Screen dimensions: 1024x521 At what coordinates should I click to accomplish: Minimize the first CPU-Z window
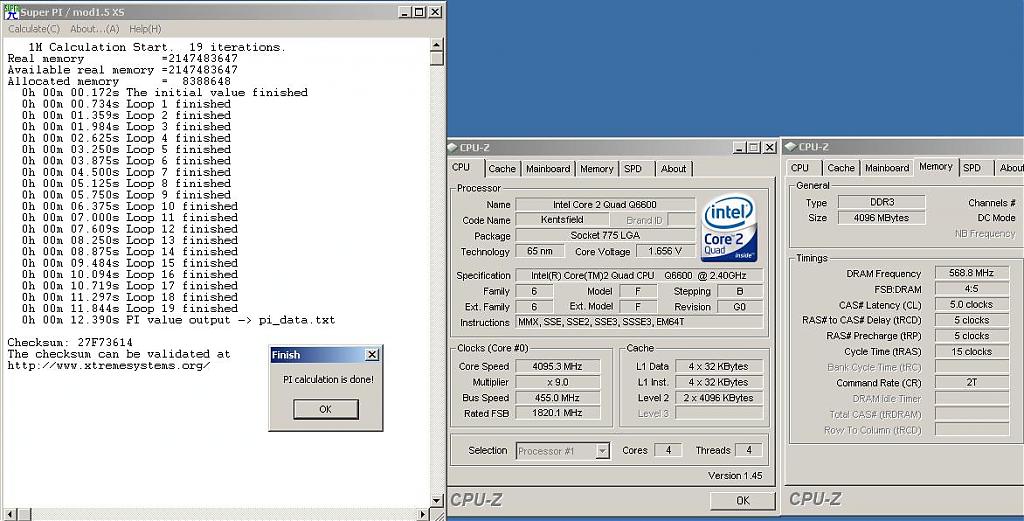(x=739, y=148)
